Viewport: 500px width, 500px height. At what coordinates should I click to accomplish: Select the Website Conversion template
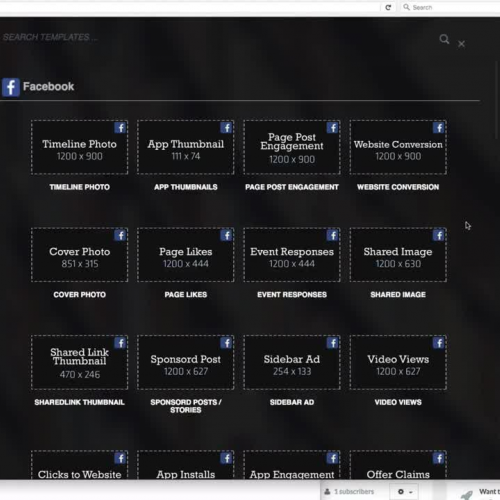[x=398, y=147]
